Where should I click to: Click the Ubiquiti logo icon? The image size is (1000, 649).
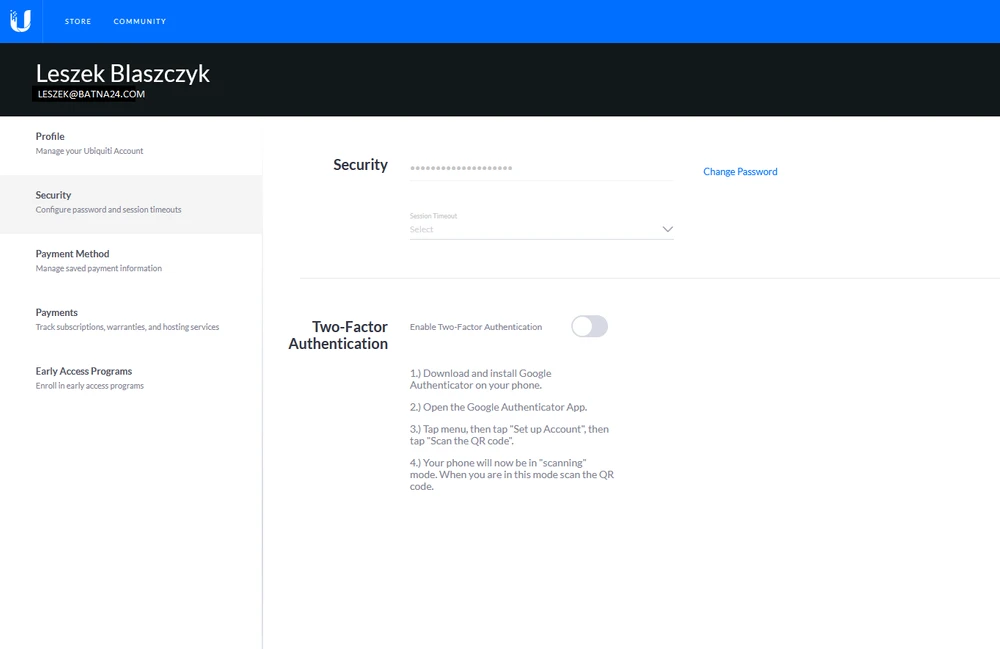[20, 21]
